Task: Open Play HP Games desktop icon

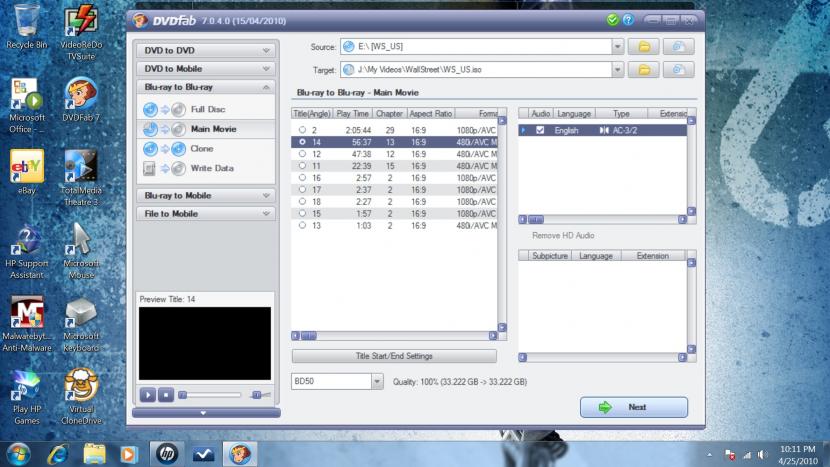Action: coord(26,397)
